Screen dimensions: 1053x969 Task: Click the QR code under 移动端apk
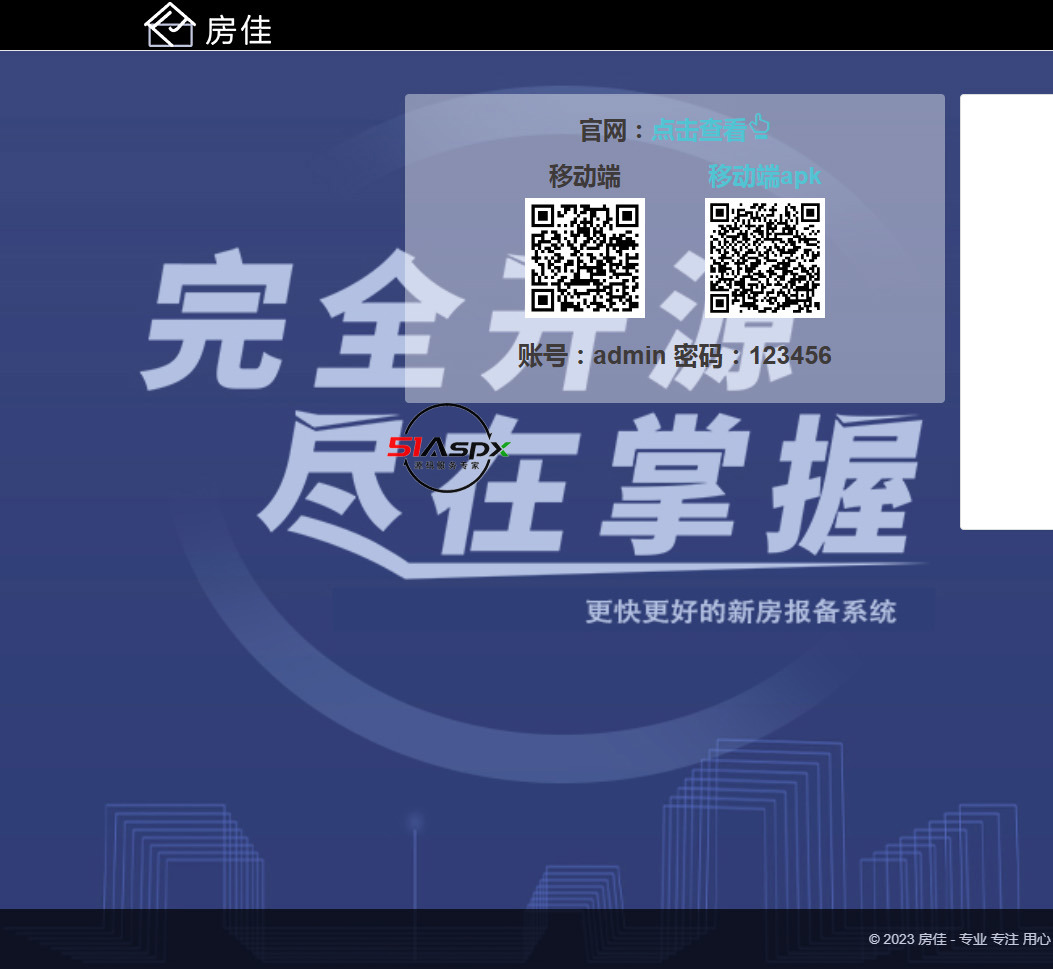[x=765, y=258]
